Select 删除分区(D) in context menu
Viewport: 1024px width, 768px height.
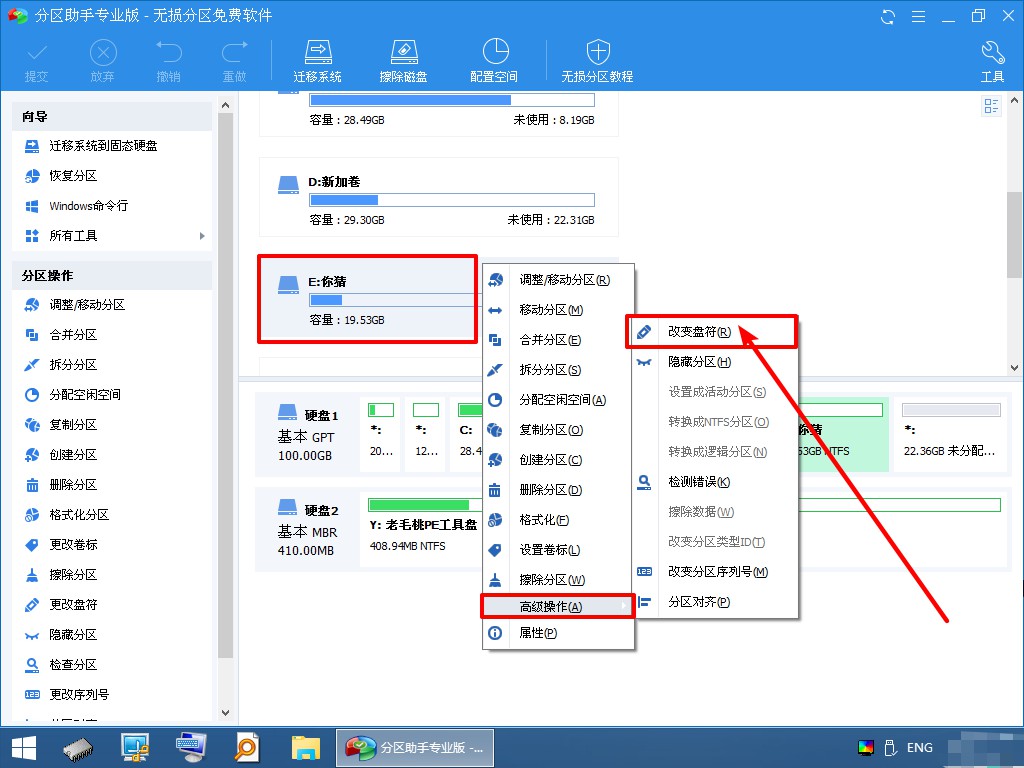click(x=558, y=490)
